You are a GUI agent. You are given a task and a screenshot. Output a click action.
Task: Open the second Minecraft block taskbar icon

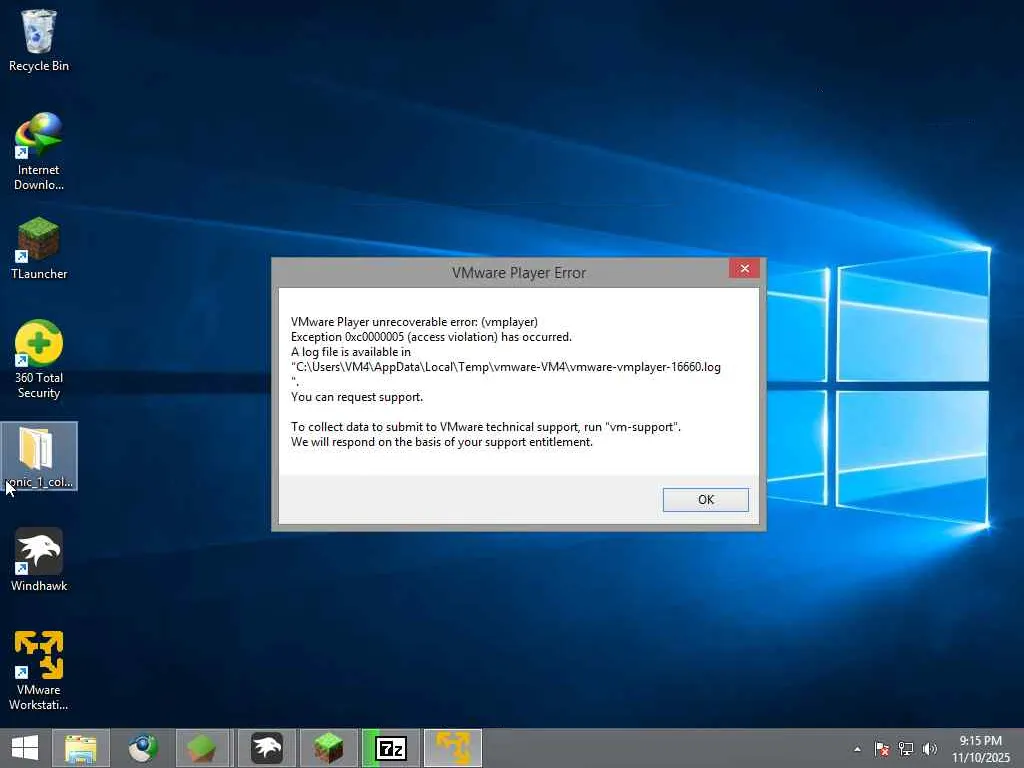(328, 748)
